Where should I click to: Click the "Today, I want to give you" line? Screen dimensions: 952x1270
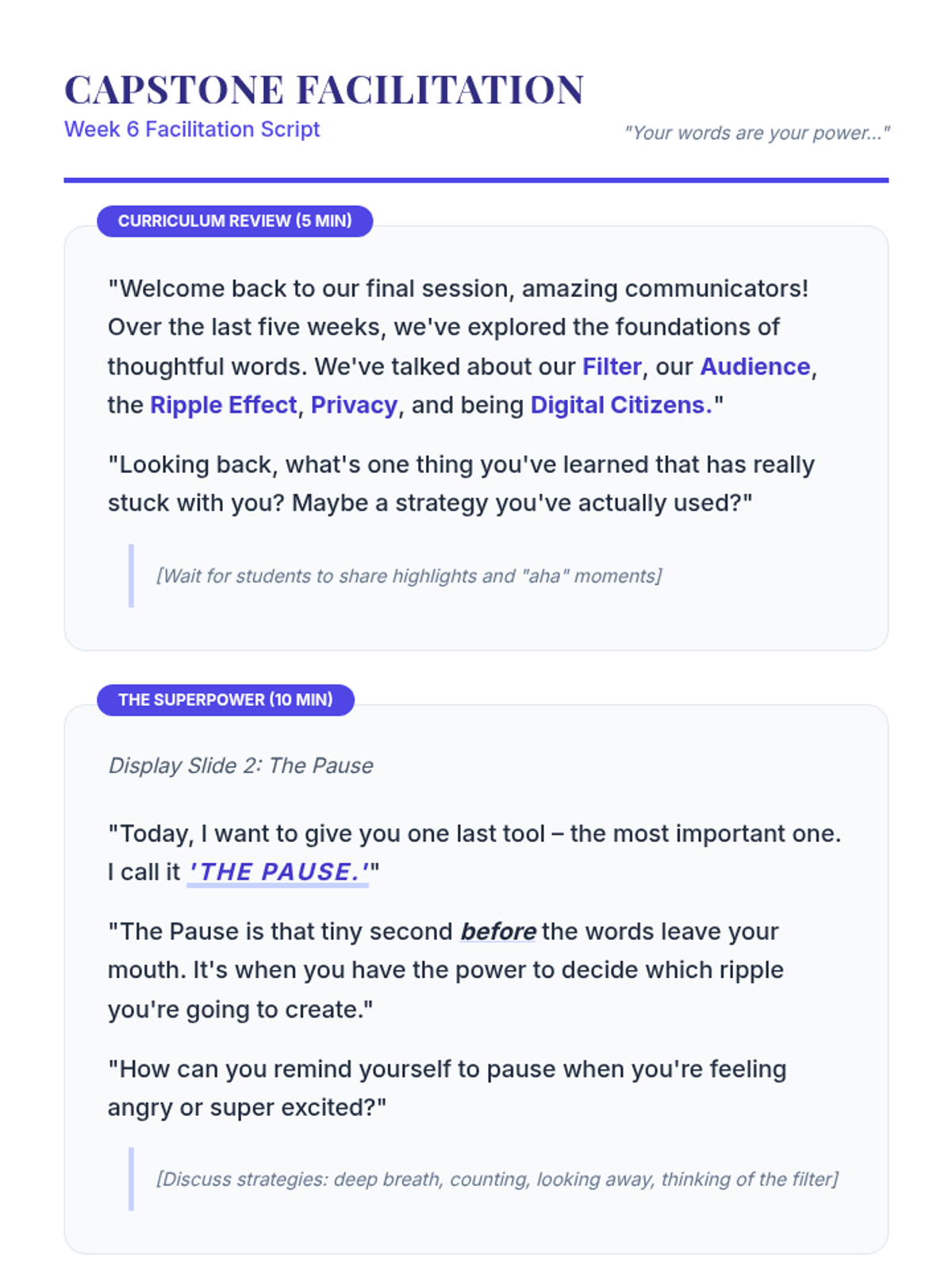click(474, 834)
